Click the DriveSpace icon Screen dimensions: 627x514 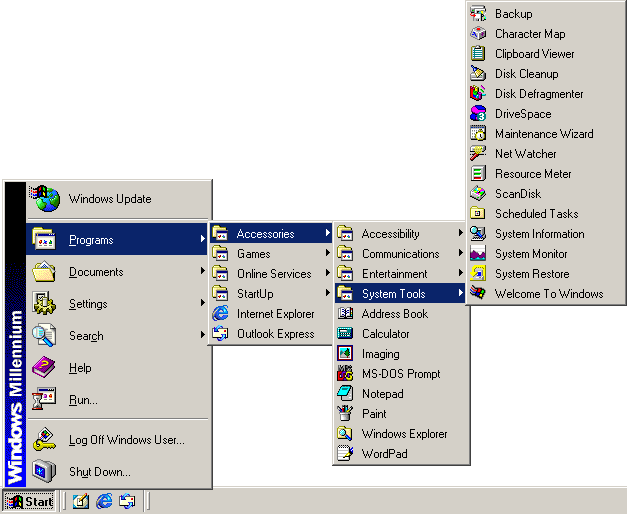pos(478,114)
